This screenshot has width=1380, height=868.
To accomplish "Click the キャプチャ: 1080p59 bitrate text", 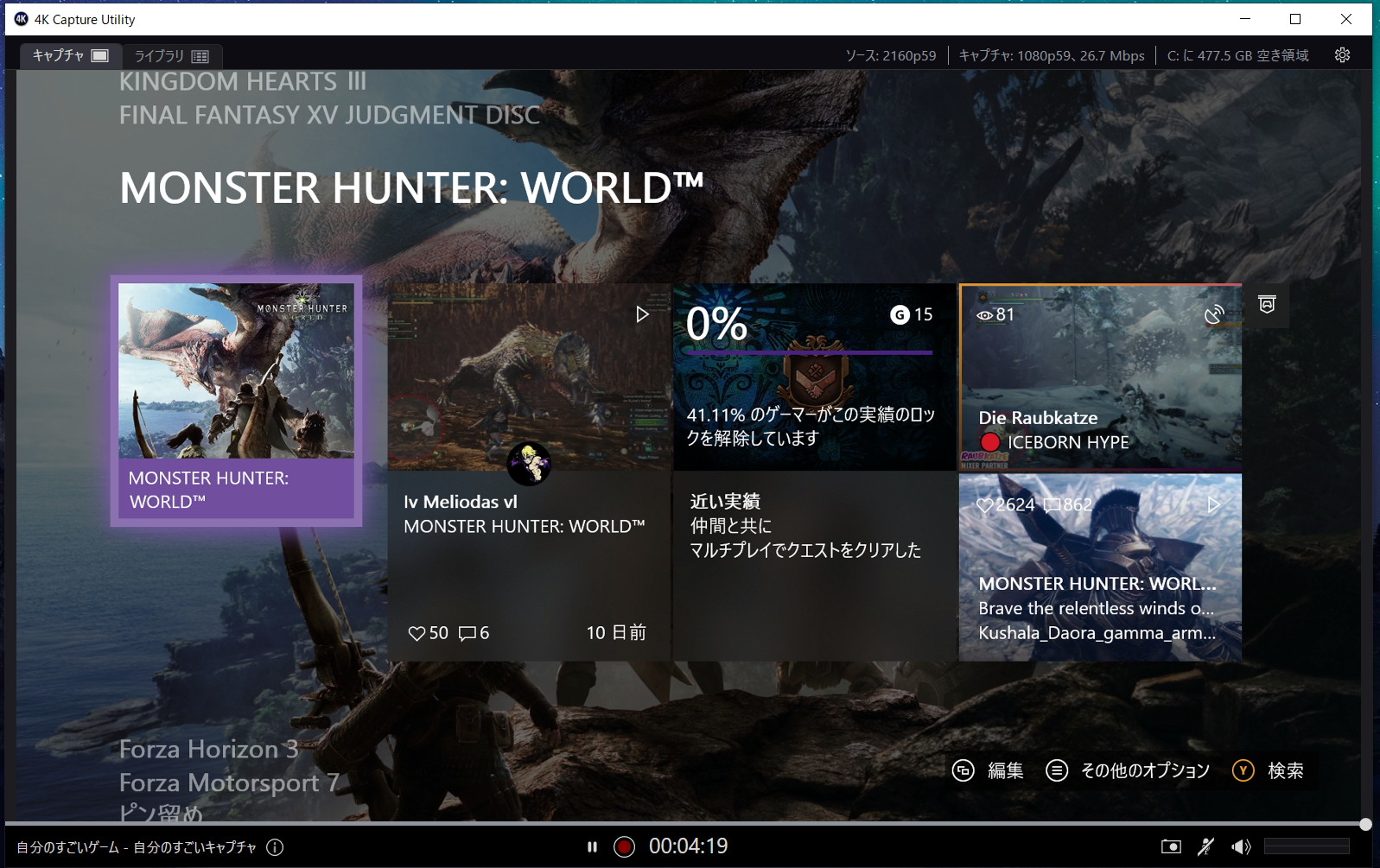I will [1052, 55].
